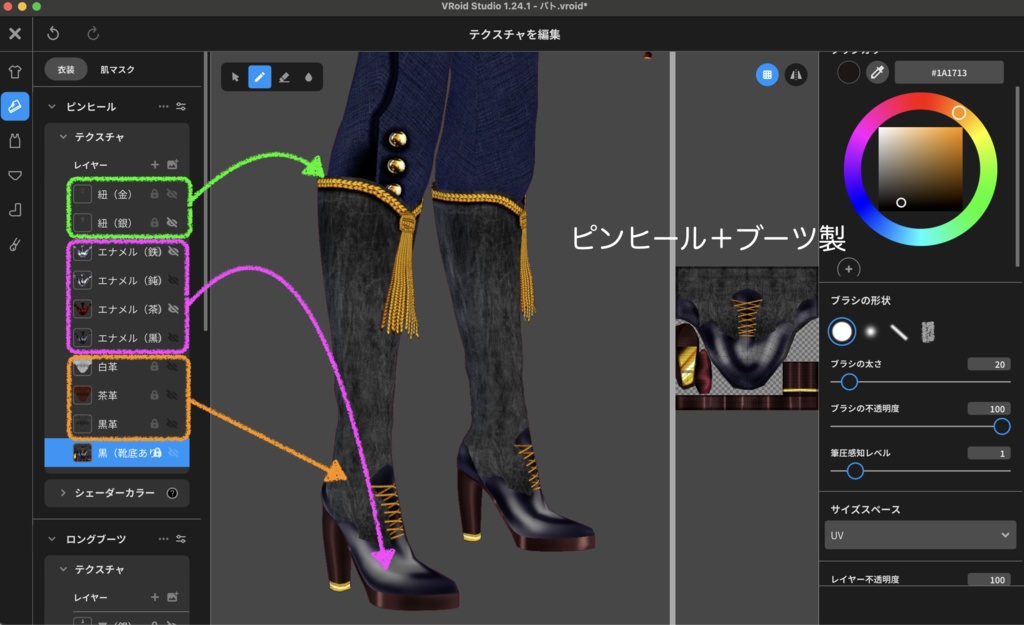Save current color with the plus button
The width and height of the screenshot is (1024, 625).
click(x=848, y=268)
